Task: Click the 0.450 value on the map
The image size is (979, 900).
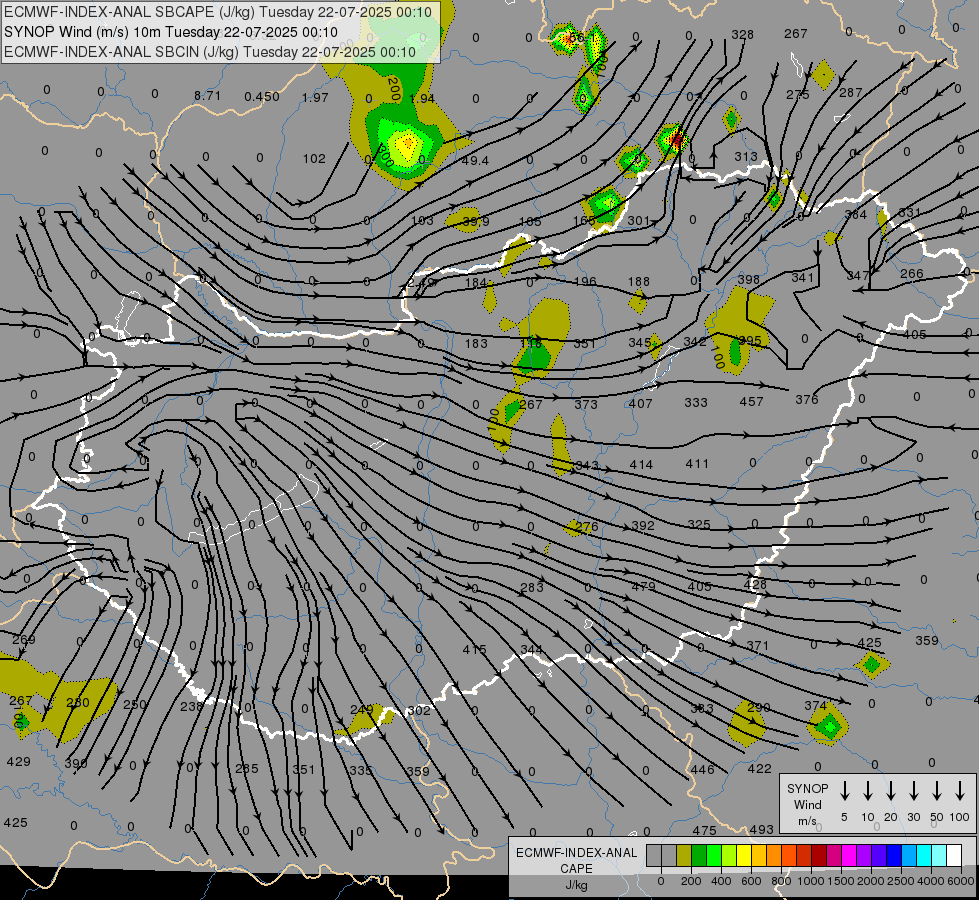Action: pos(262,96)
